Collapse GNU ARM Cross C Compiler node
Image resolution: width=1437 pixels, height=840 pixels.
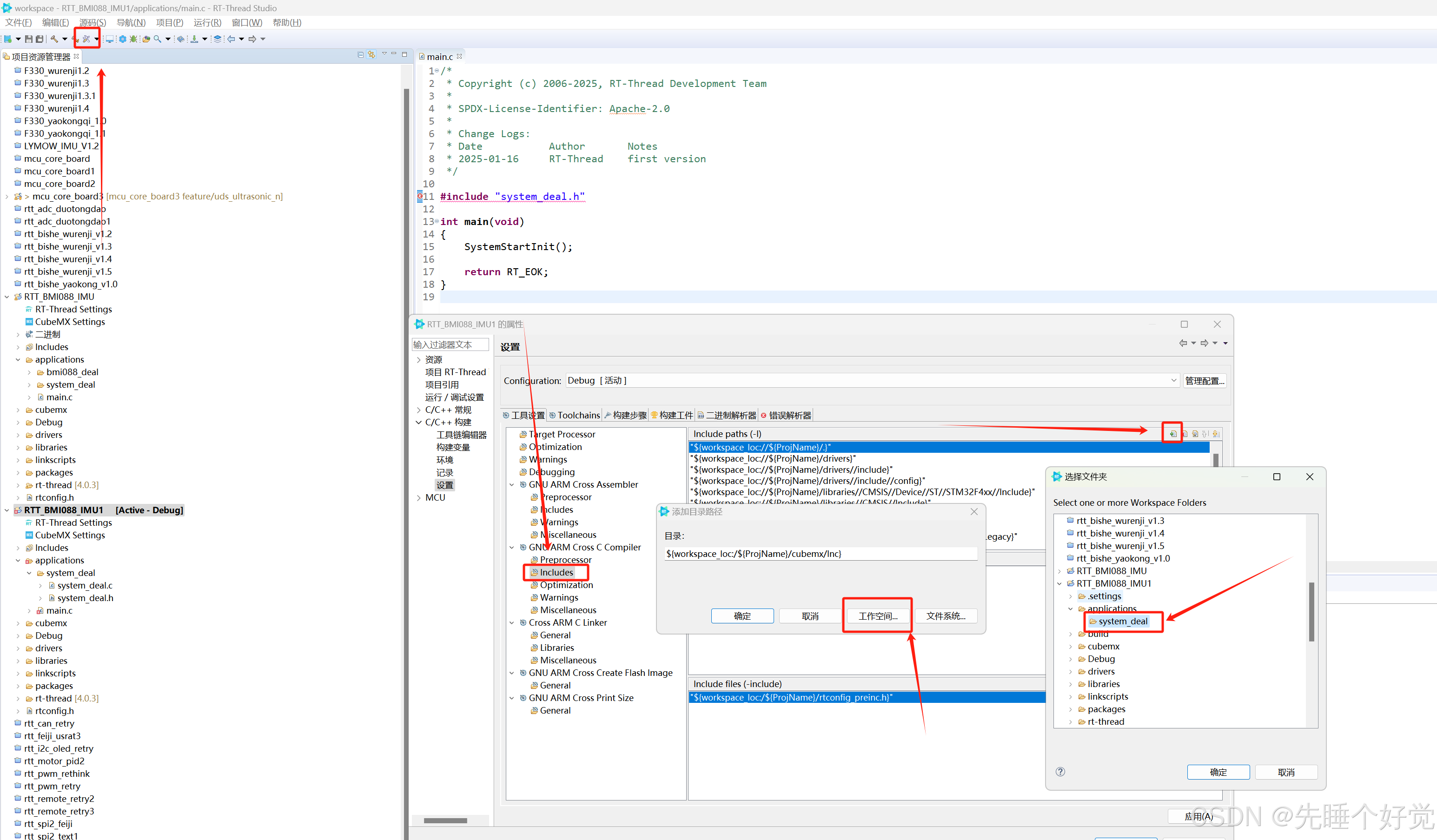pyautogui.click(x=511, y=548)
